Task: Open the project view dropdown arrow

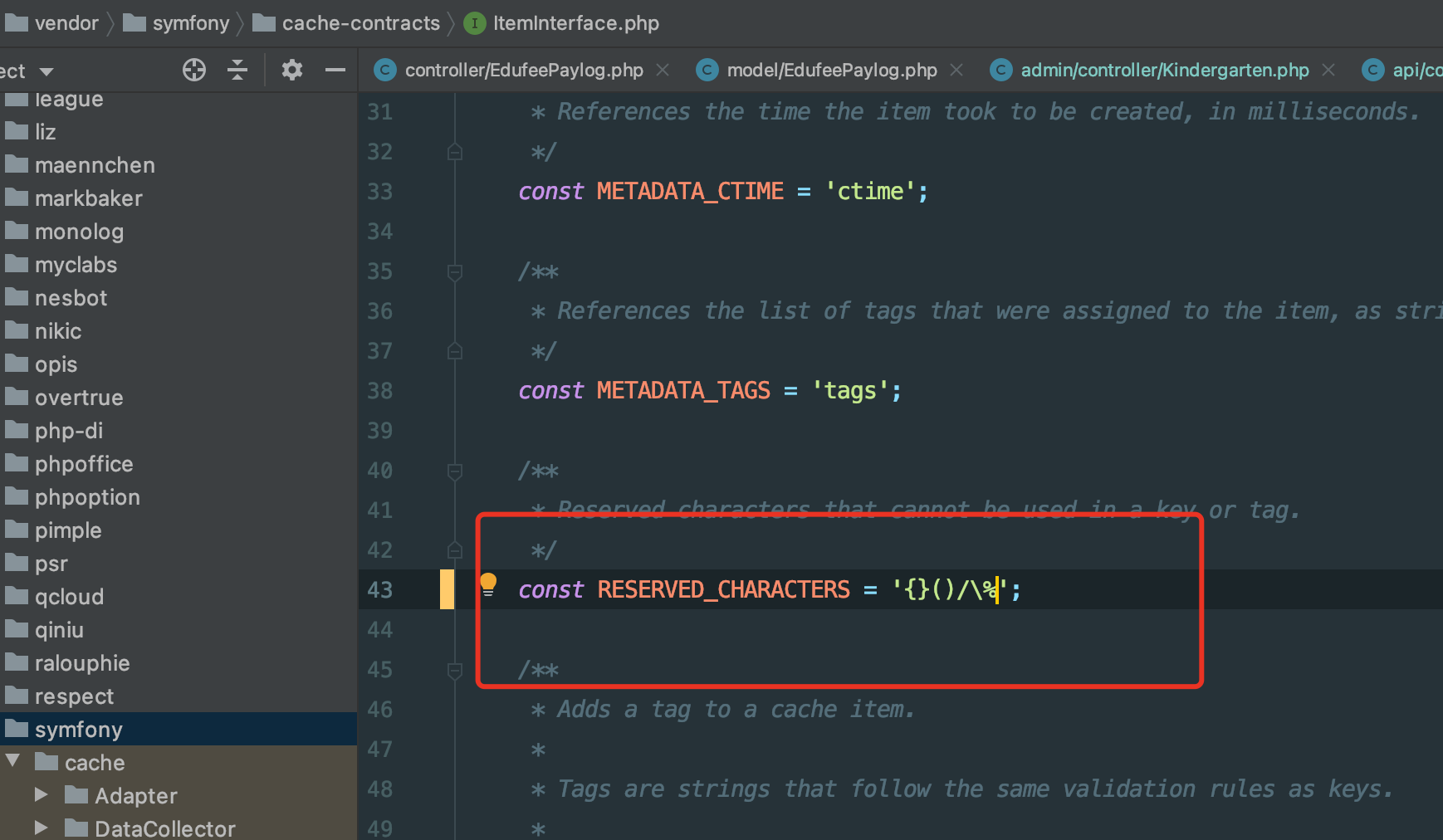Action: [x=46, y=72]
